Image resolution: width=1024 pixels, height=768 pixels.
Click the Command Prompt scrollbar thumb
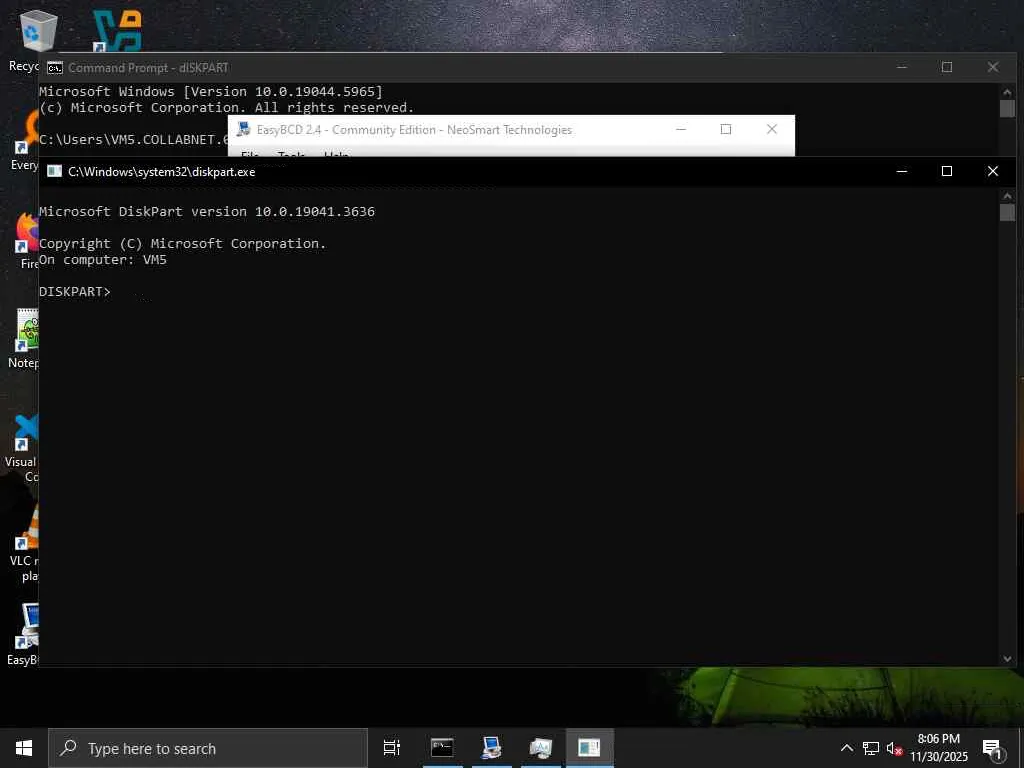tap(1007, 108)
